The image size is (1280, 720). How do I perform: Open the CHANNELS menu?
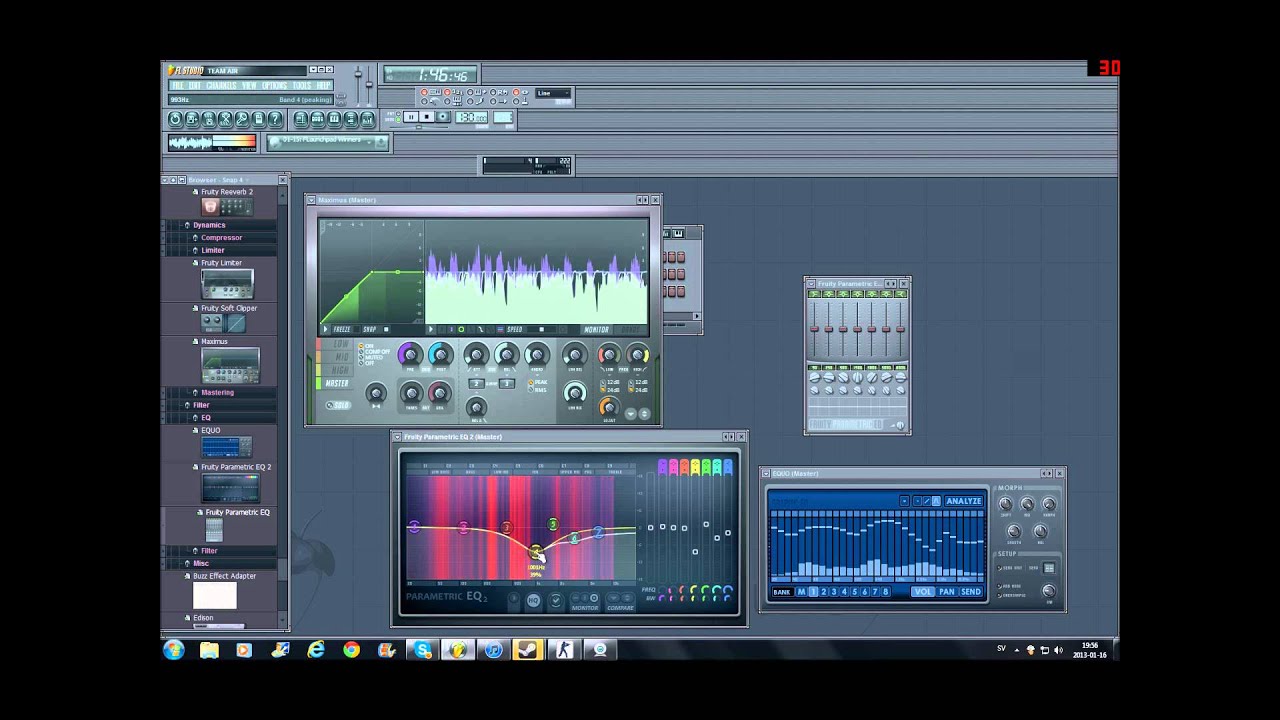(221, 85)
